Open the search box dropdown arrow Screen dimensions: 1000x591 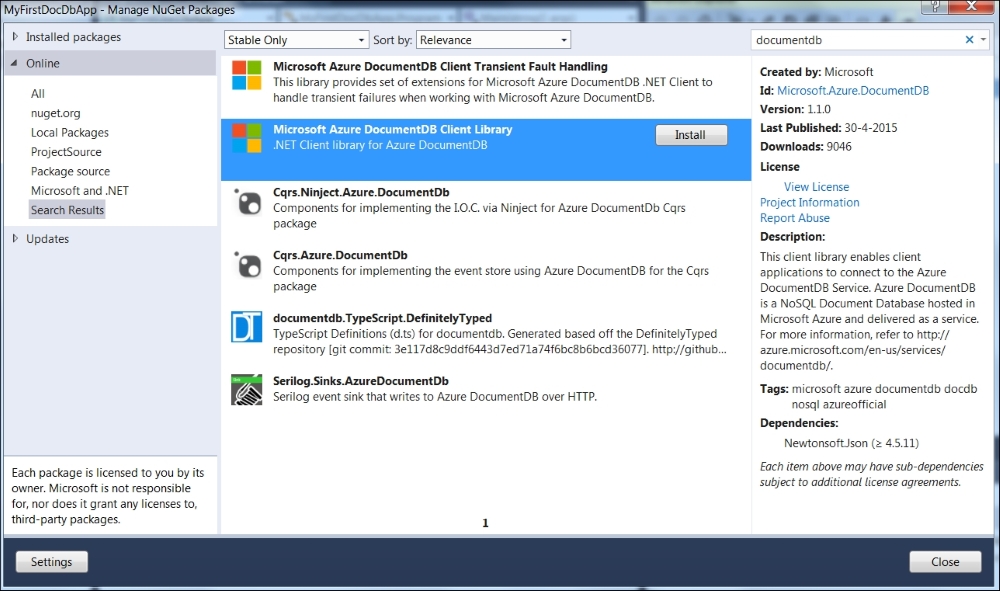983,40
